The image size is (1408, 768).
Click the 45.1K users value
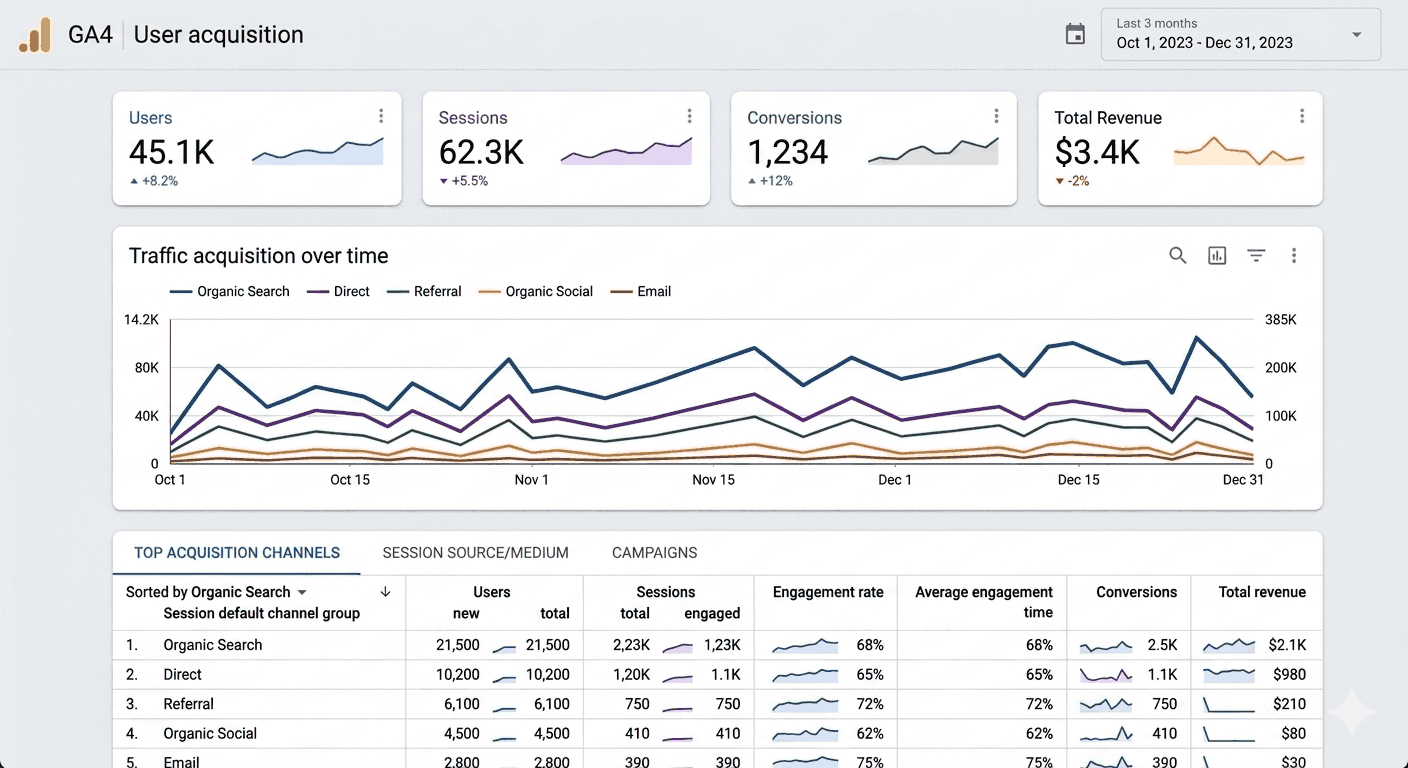[172, 152]
